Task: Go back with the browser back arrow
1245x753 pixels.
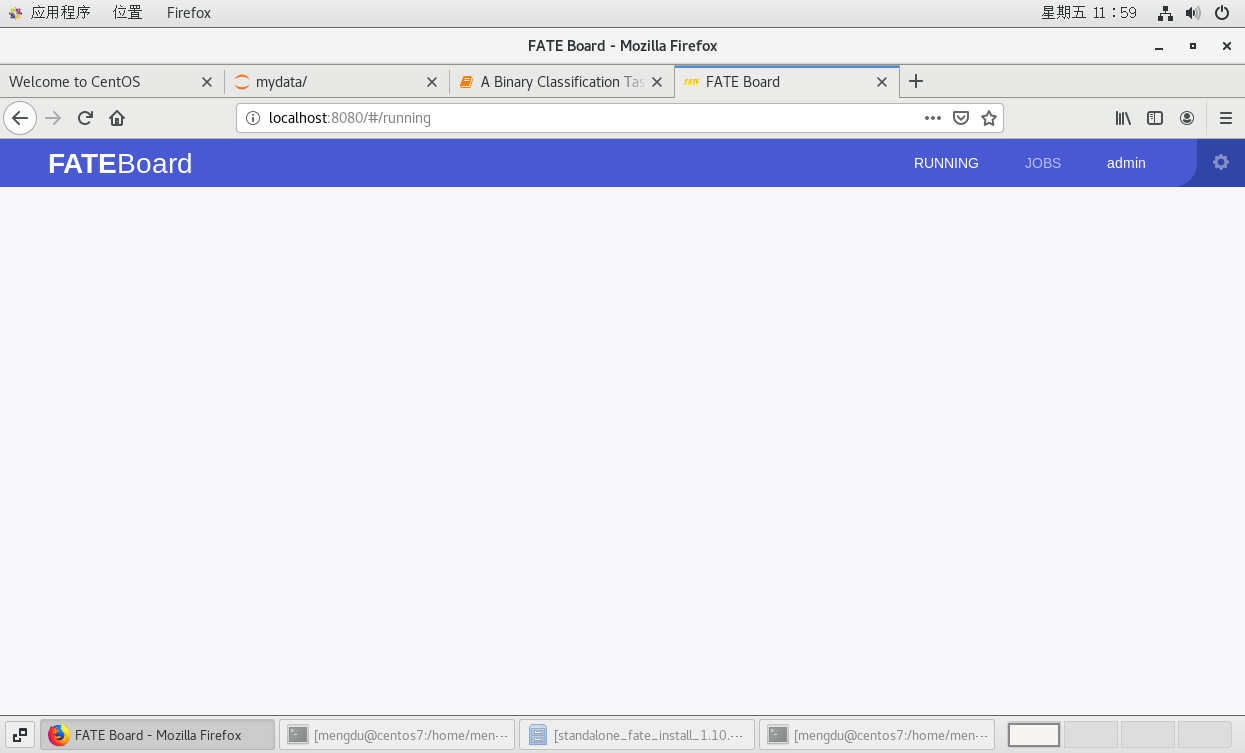Action: (x=20, y=118)
